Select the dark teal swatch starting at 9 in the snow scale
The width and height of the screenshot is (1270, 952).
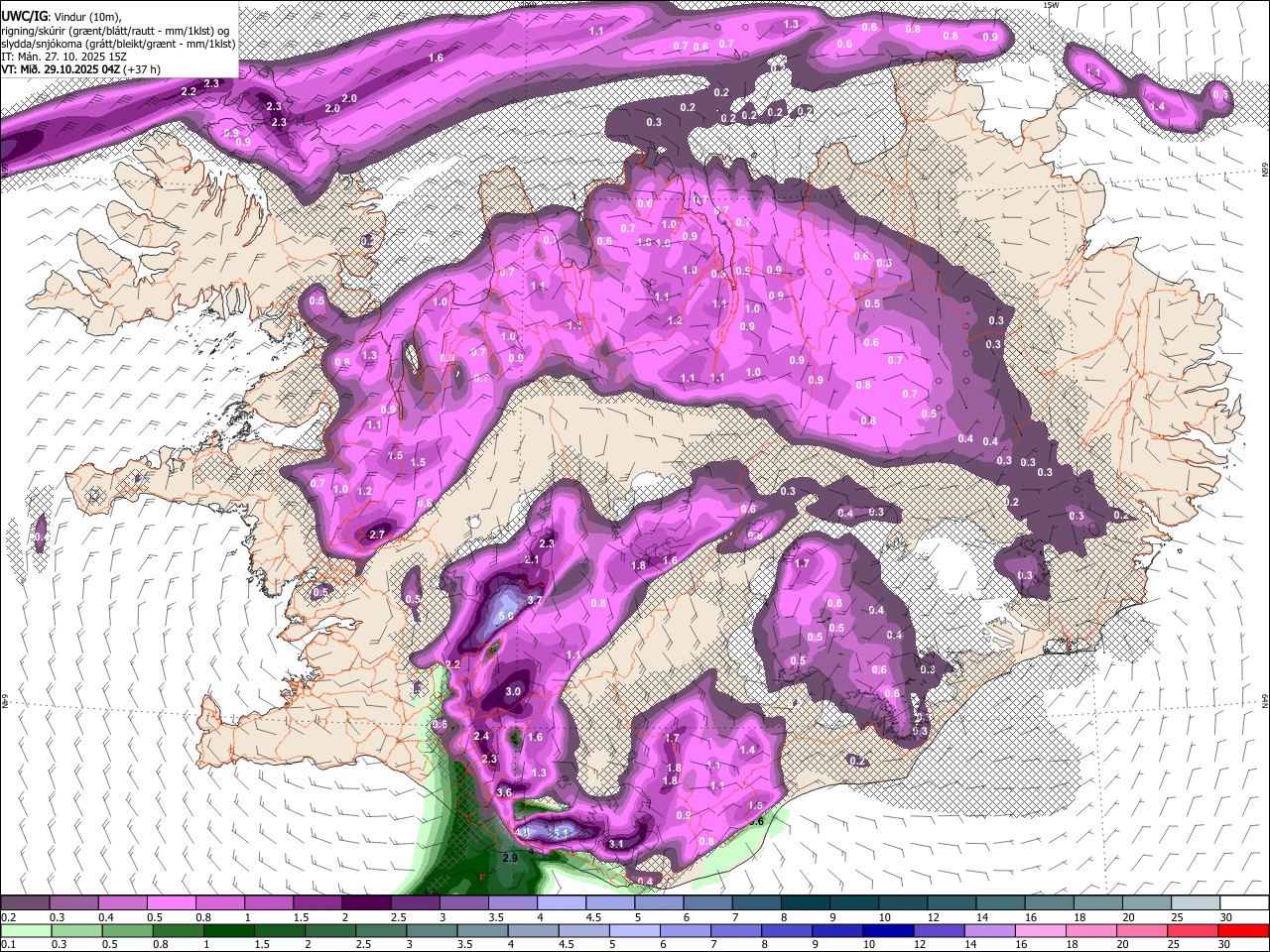[854, 903]
